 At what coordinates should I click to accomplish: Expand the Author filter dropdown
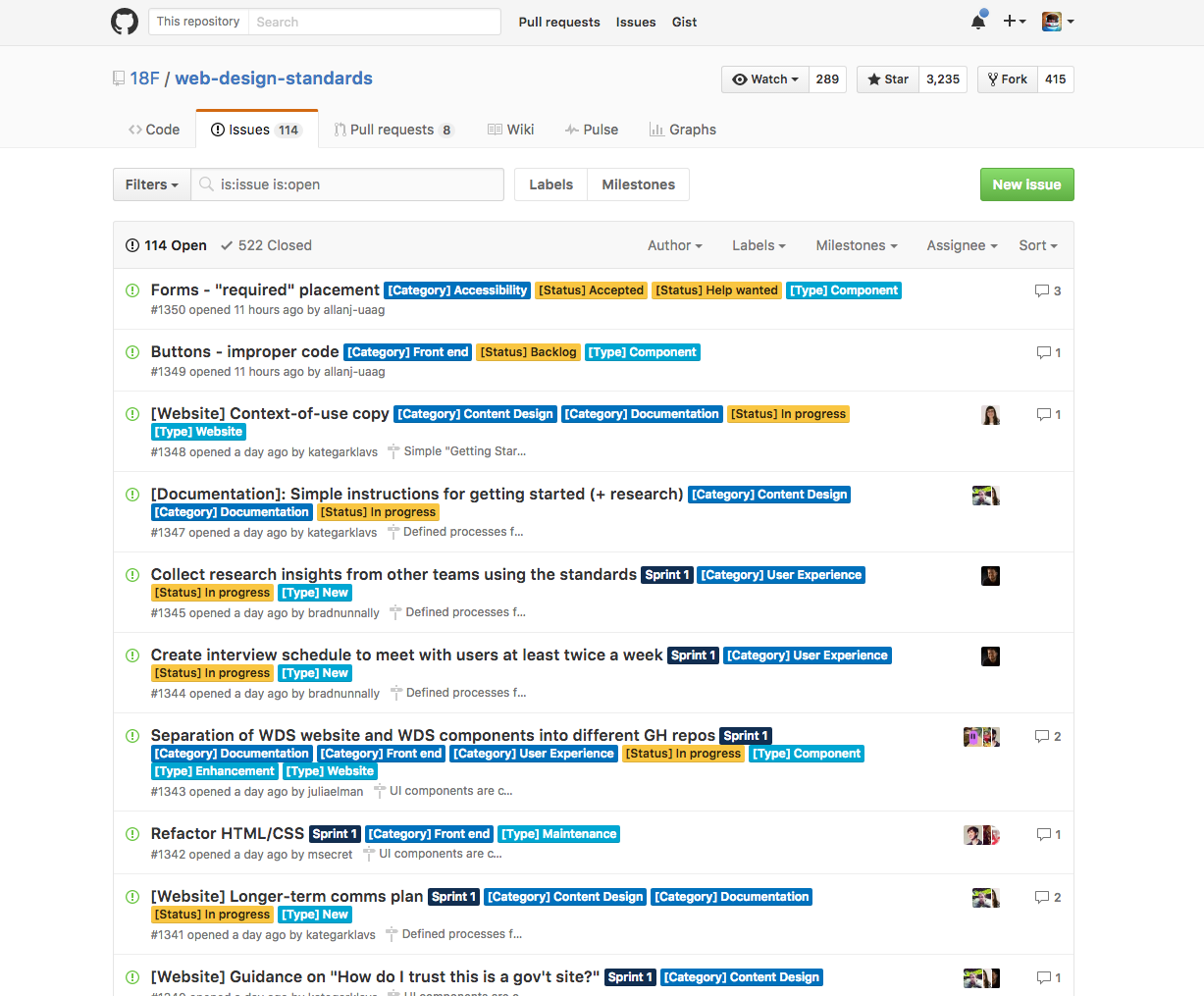[675, 245]
